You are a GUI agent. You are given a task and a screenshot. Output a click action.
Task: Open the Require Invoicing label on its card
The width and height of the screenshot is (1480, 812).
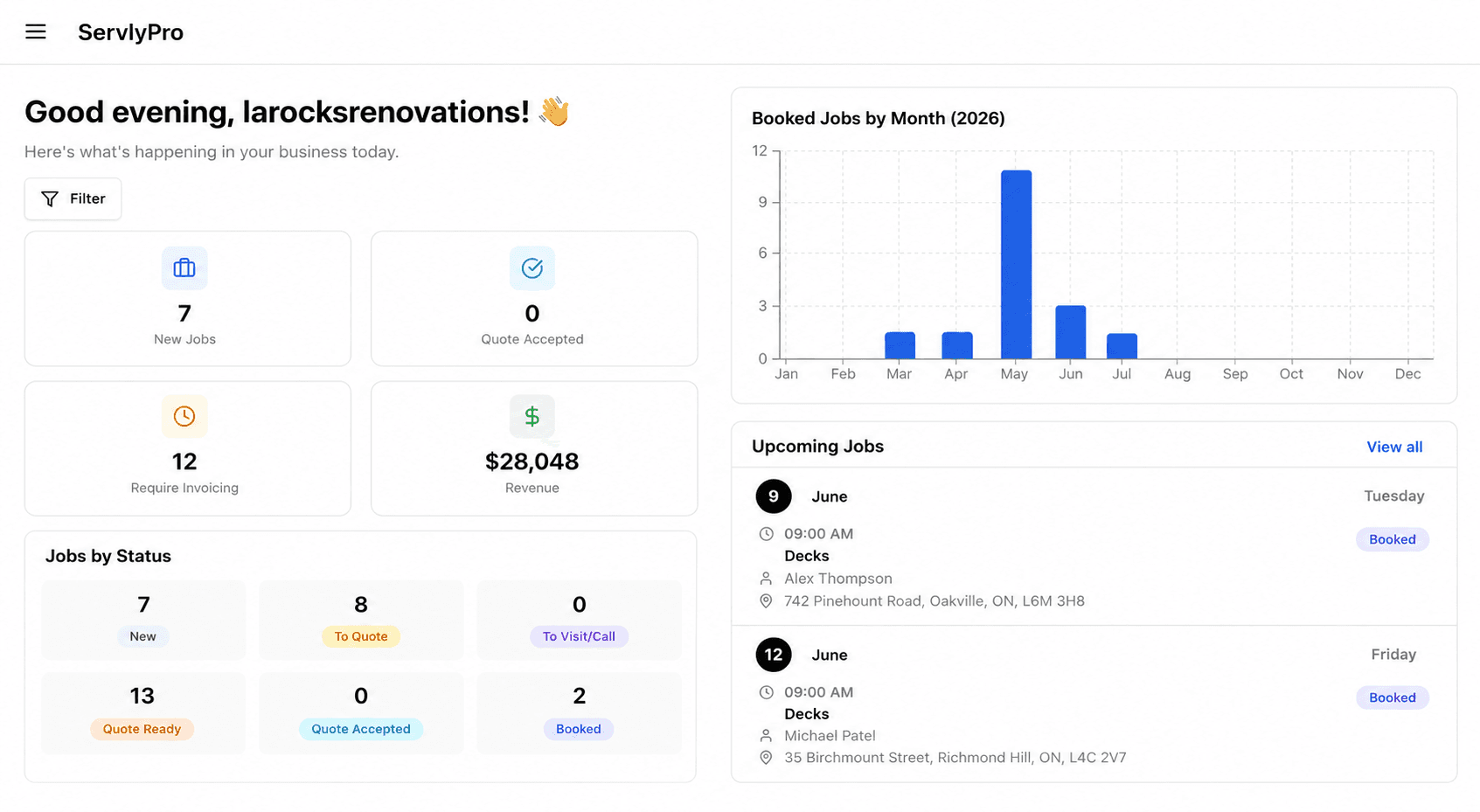pos(184,488)
